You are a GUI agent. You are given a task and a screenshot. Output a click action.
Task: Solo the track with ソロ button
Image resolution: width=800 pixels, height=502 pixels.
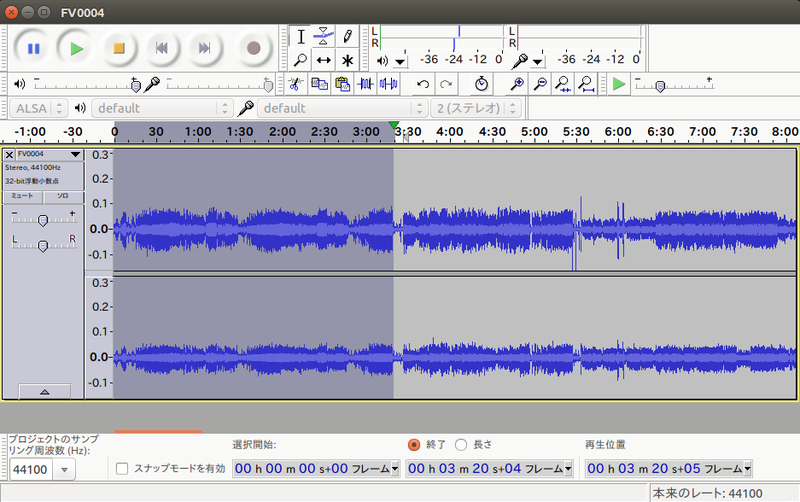[x=63, y=196]
